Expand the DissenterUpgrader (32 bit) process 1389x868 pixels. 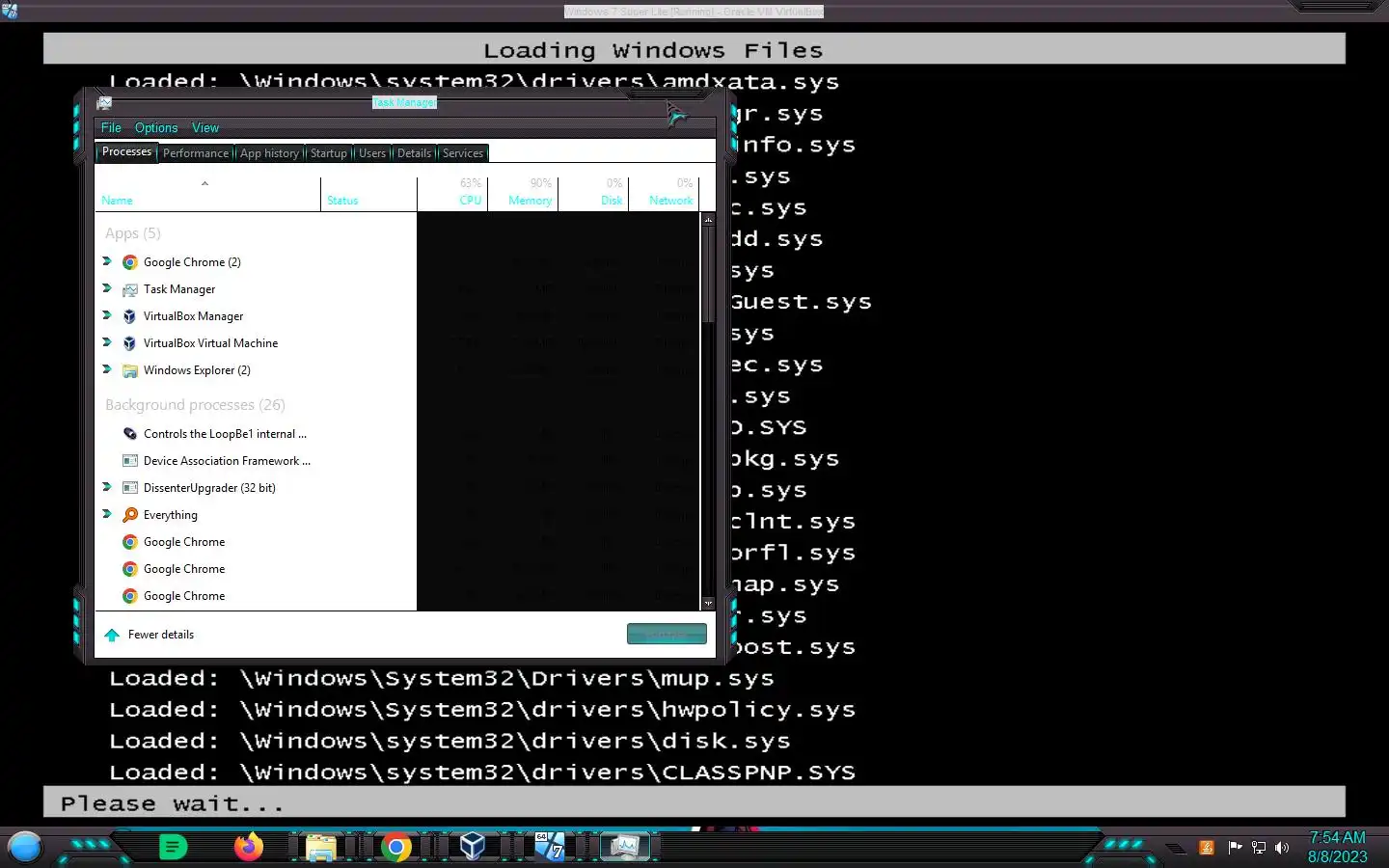pyautogui.click(x=107, y=487)
